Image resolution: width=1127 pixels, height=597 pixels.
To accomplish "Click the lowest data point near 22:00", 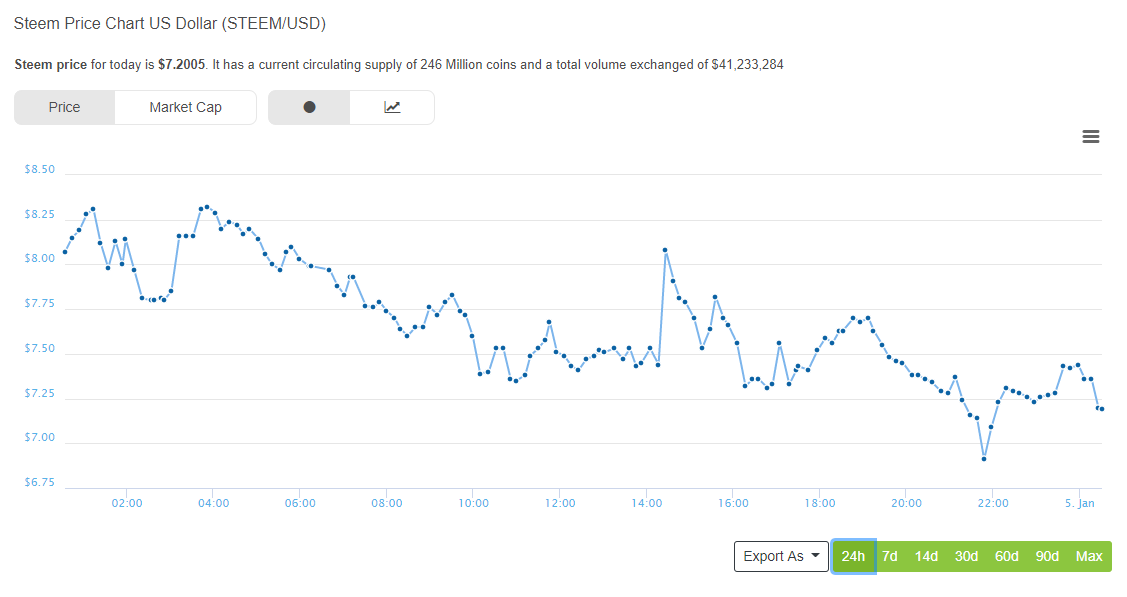I will (984, 458).
